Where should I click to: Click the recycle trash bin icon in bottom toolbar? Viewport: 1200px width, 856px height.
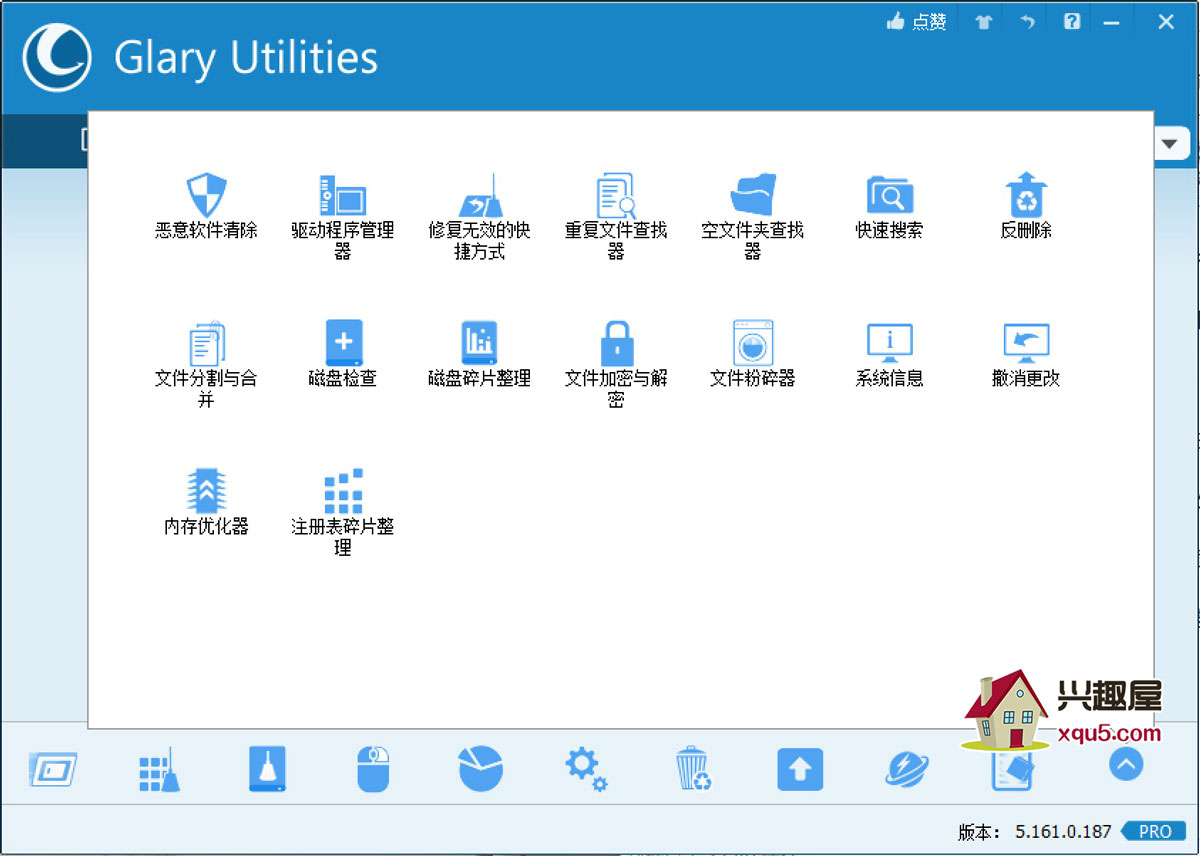pos(693,769)
